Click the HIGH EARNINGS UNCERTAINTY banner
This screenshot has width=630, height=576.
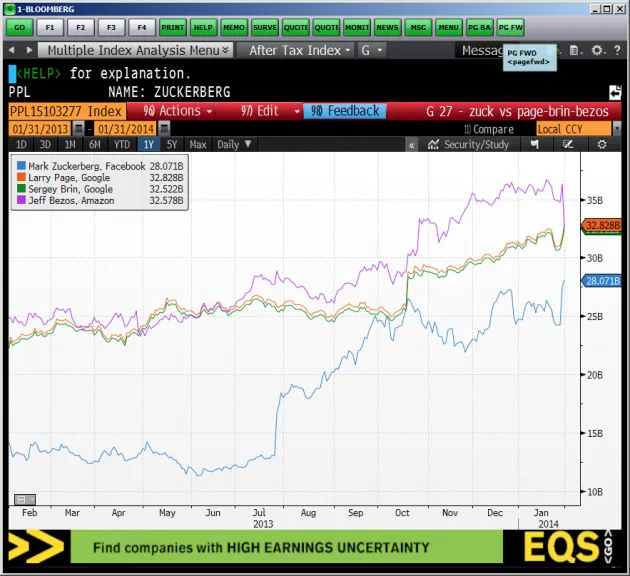click(286, 547)
